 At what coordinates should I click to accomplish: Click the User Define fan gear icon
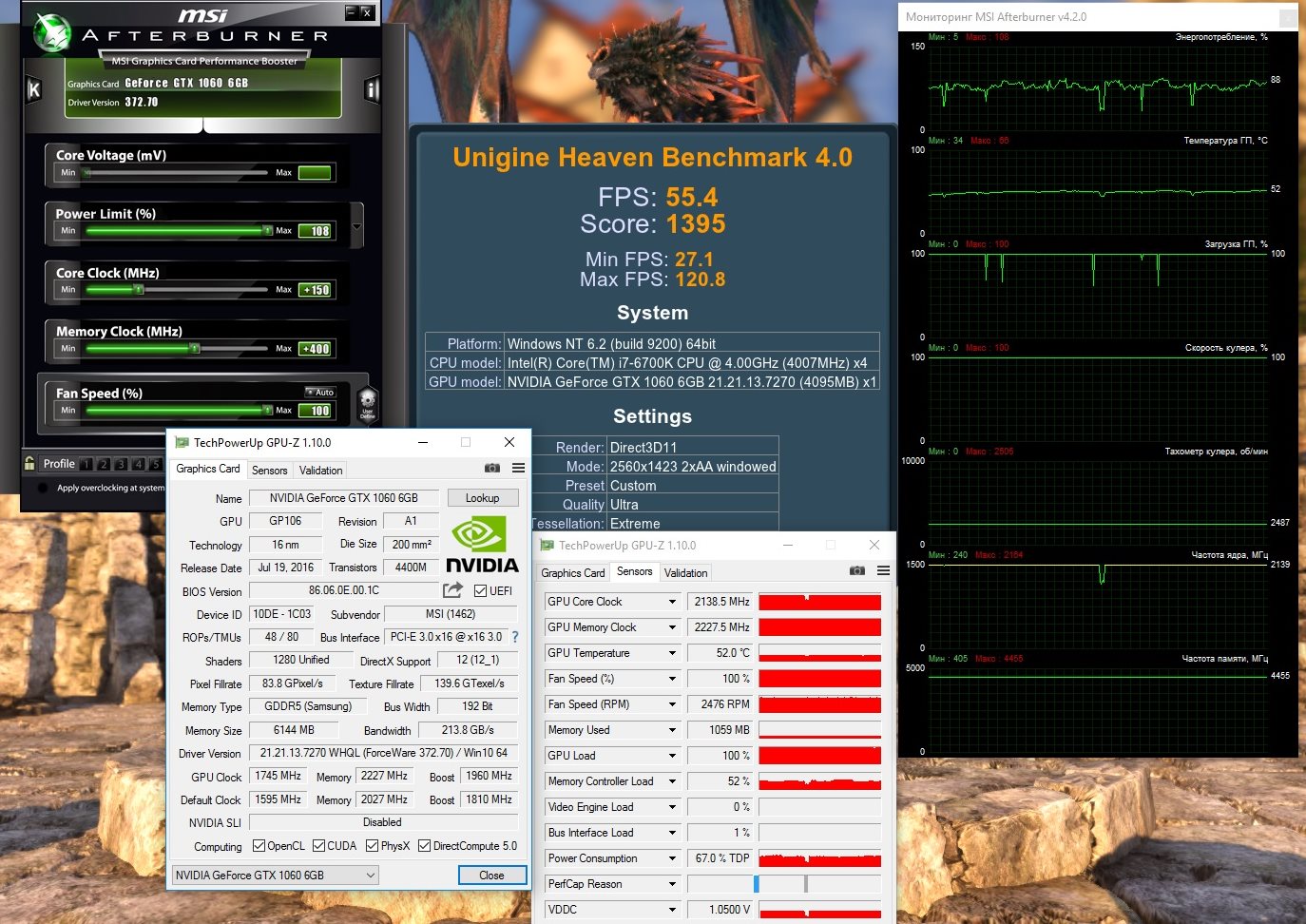[368, 404]
